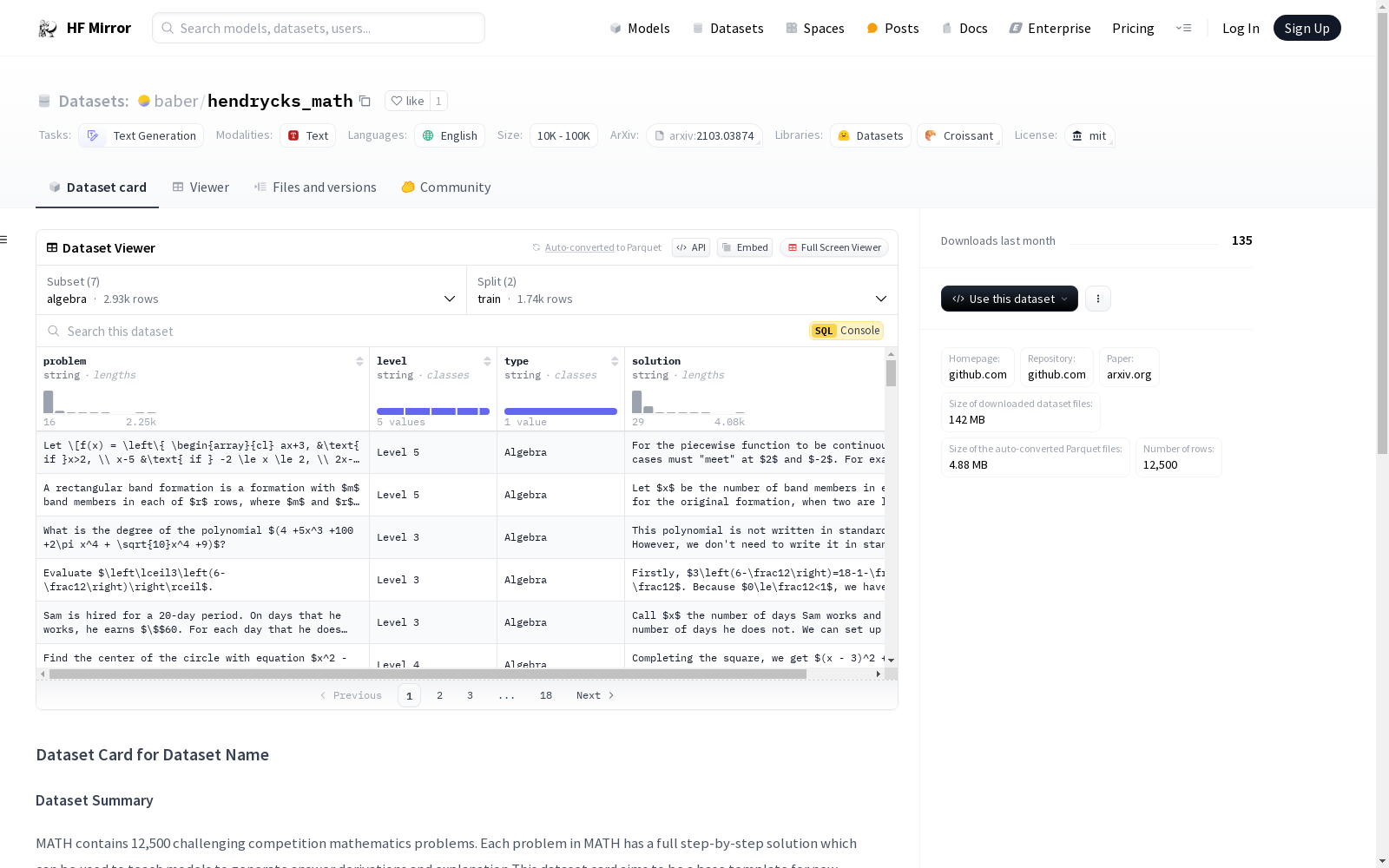Go to page 2 of the dataset viewer
This screenshot has height=868, width=1389.
440,695
